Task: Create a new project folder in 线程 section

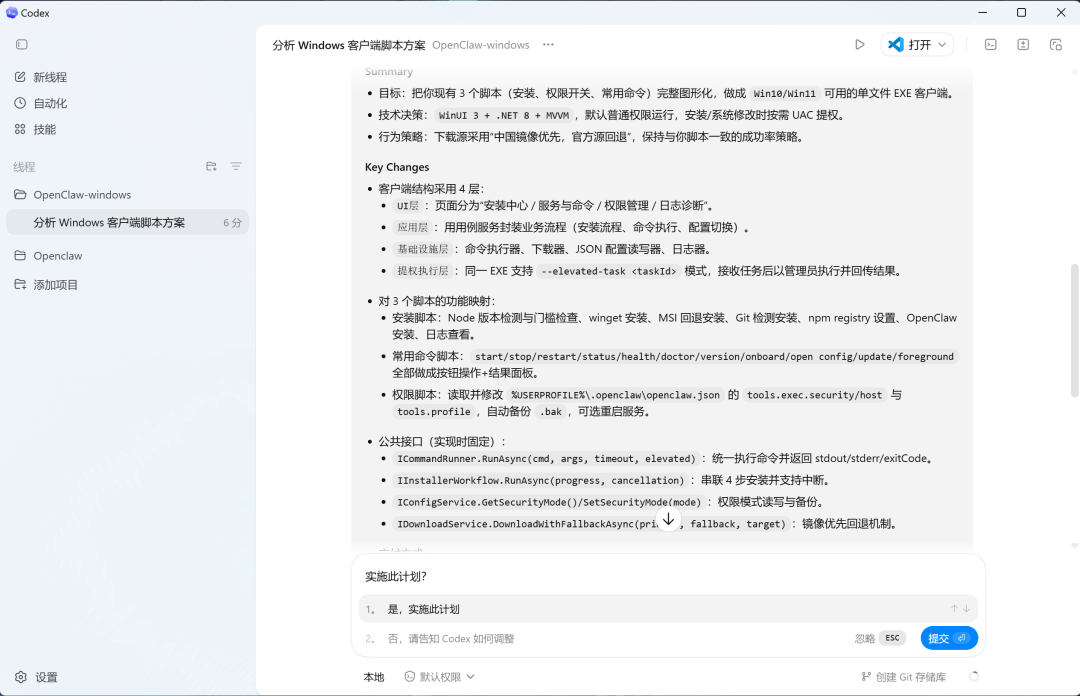Action: click(x=211, y=167)
